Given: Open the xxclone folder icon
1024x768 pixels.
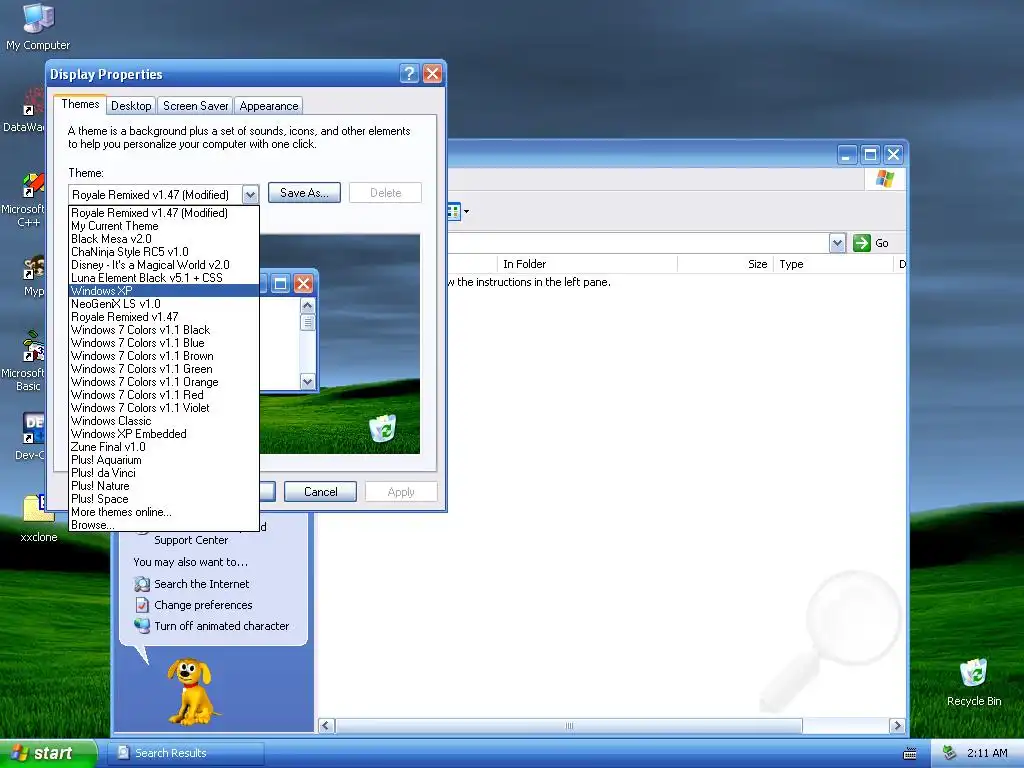Looking at the screenshot, I should pos(39,518).
